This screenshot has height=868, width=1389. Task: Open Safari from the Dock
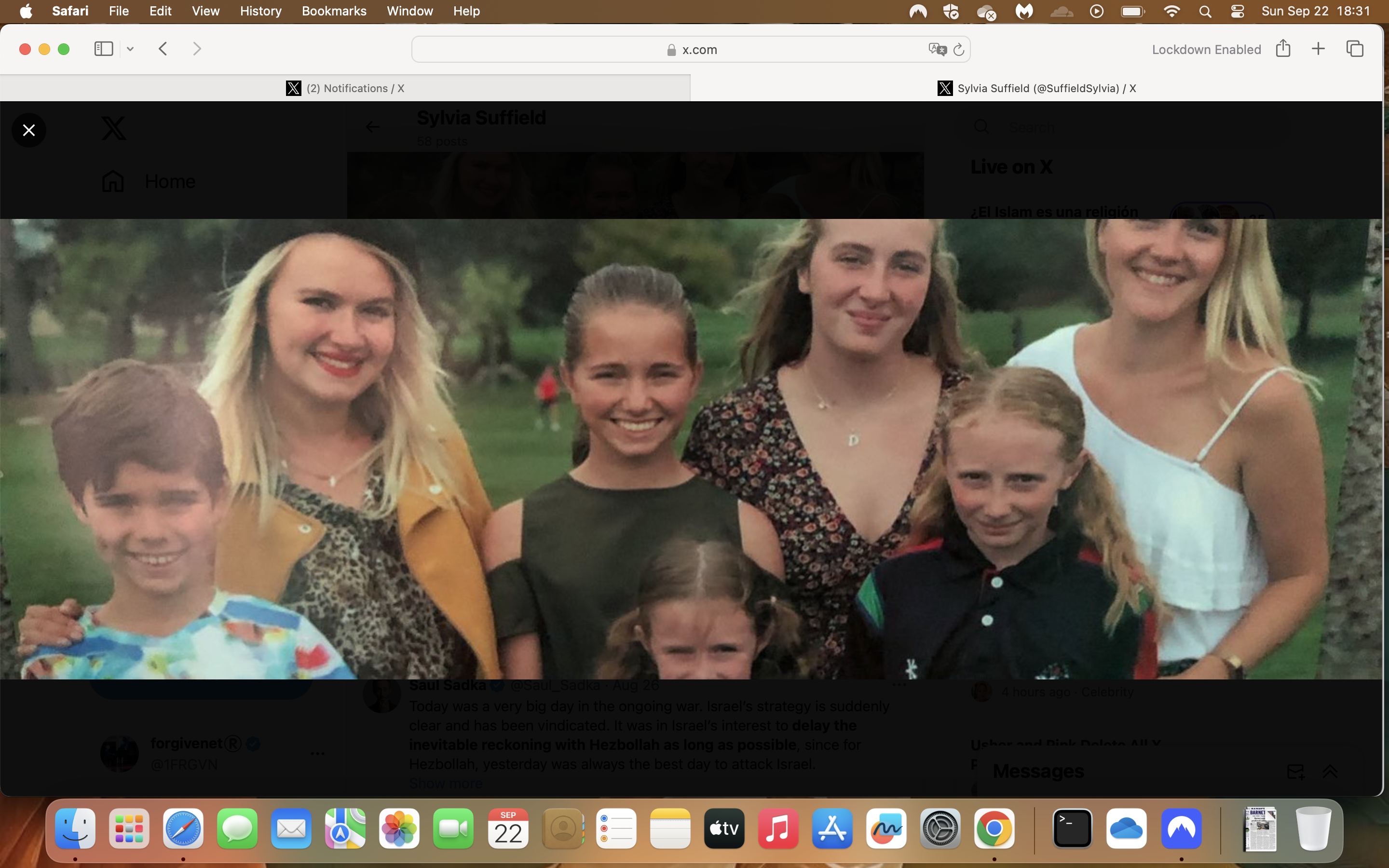(x=183, y=828)
